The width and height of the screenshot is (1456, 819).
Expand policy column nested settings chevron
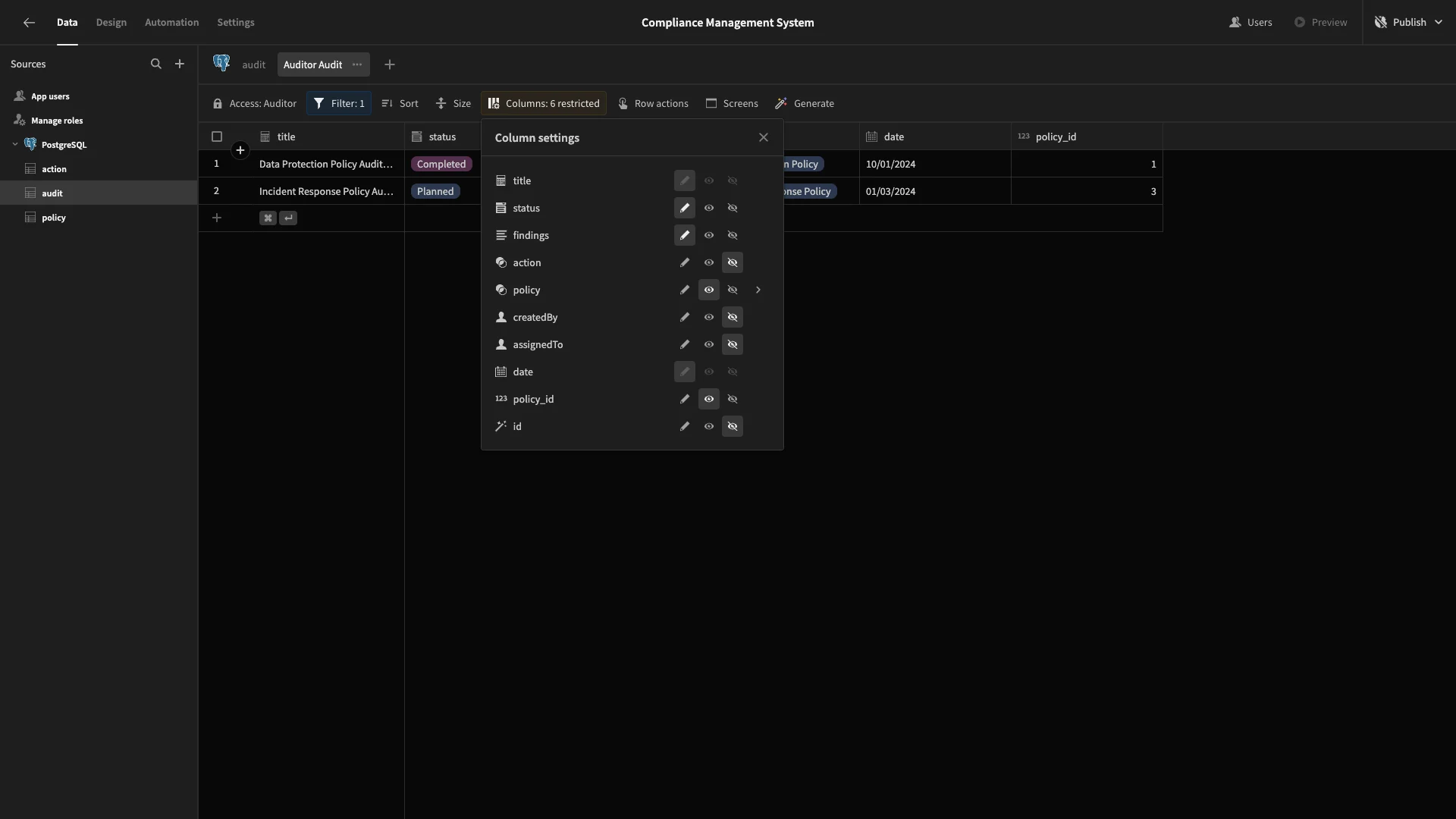click(x=758, y=290)
